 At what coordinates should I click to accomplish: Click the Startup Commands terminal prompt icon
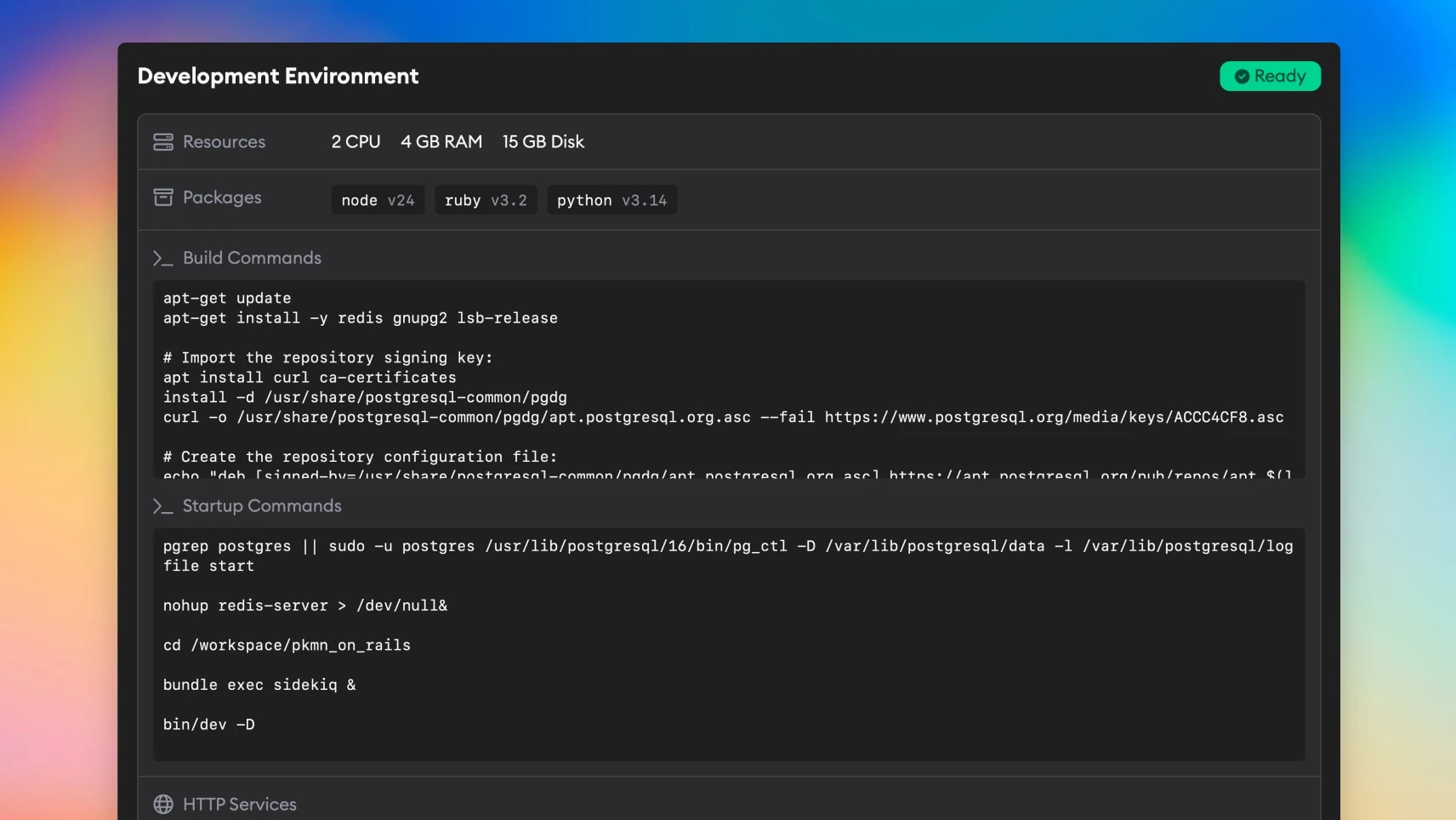click(162, 505)
